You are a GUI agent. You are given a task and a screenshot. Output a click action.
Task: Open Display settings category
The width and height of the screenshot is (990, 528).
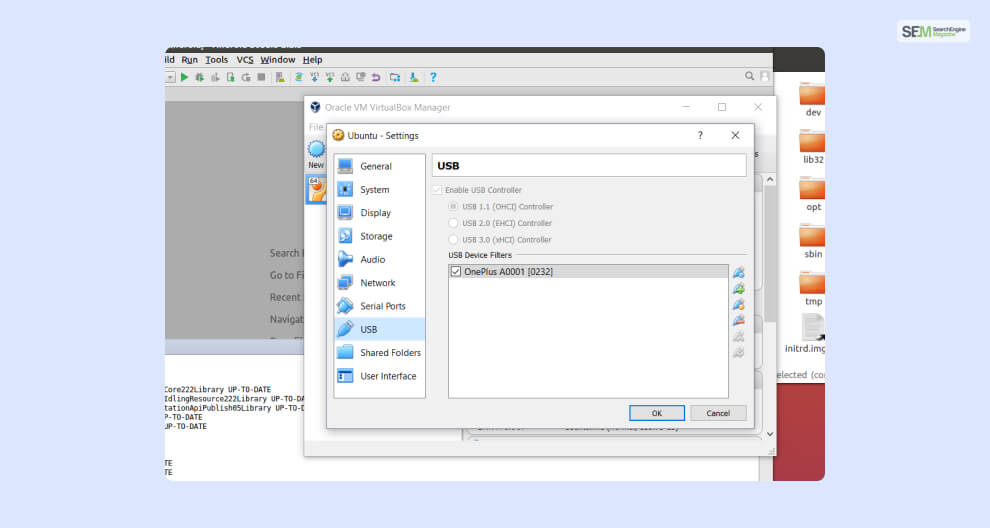[379, 213]
